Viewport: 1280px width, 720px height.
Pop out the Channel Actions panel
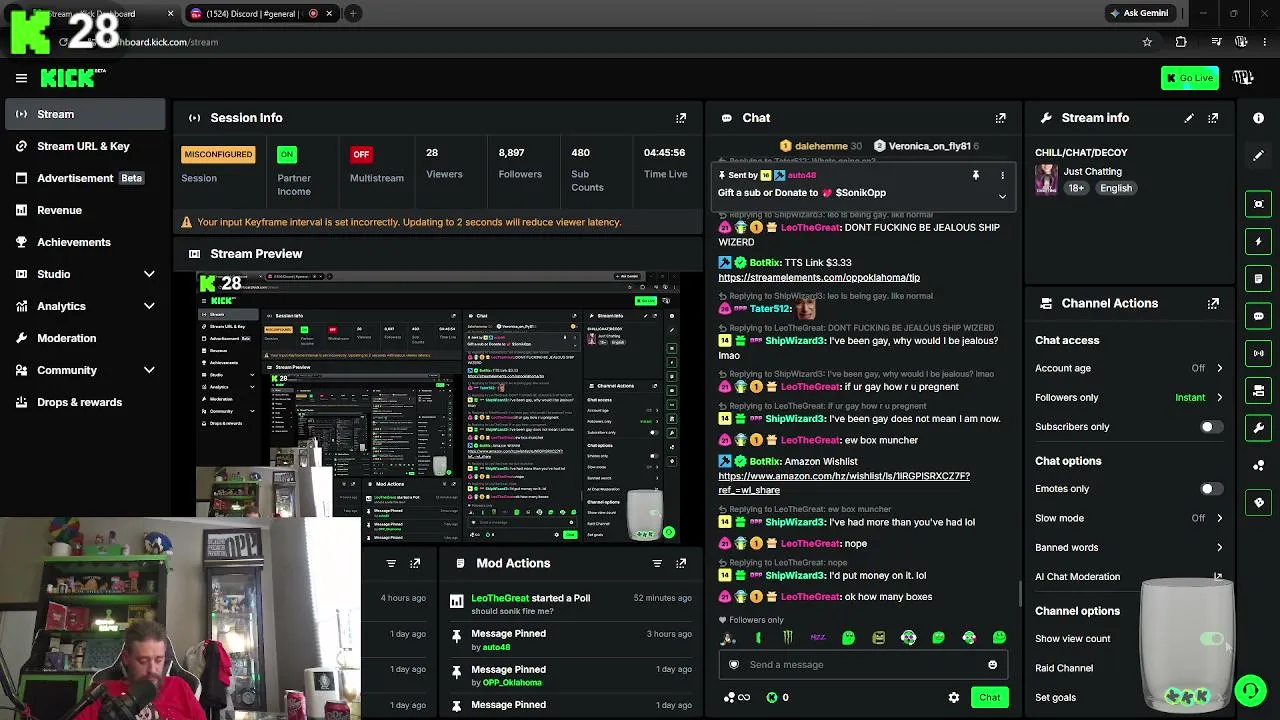(1213, 303)
